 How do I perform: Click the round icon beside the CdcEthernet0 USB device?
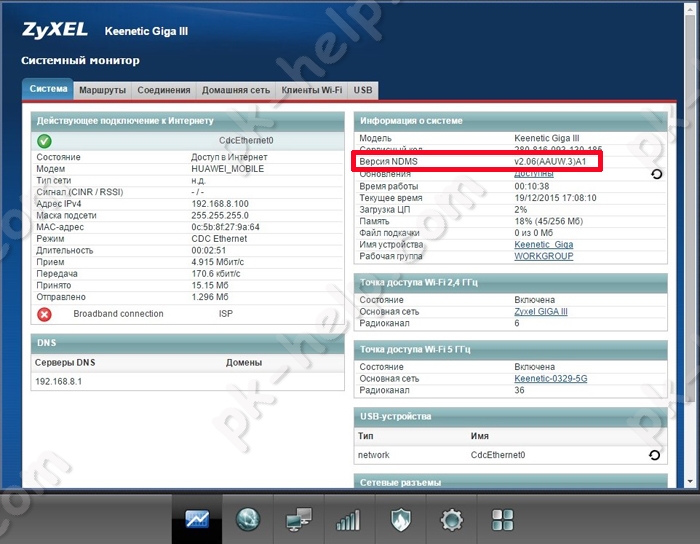(x=655, y=455)
